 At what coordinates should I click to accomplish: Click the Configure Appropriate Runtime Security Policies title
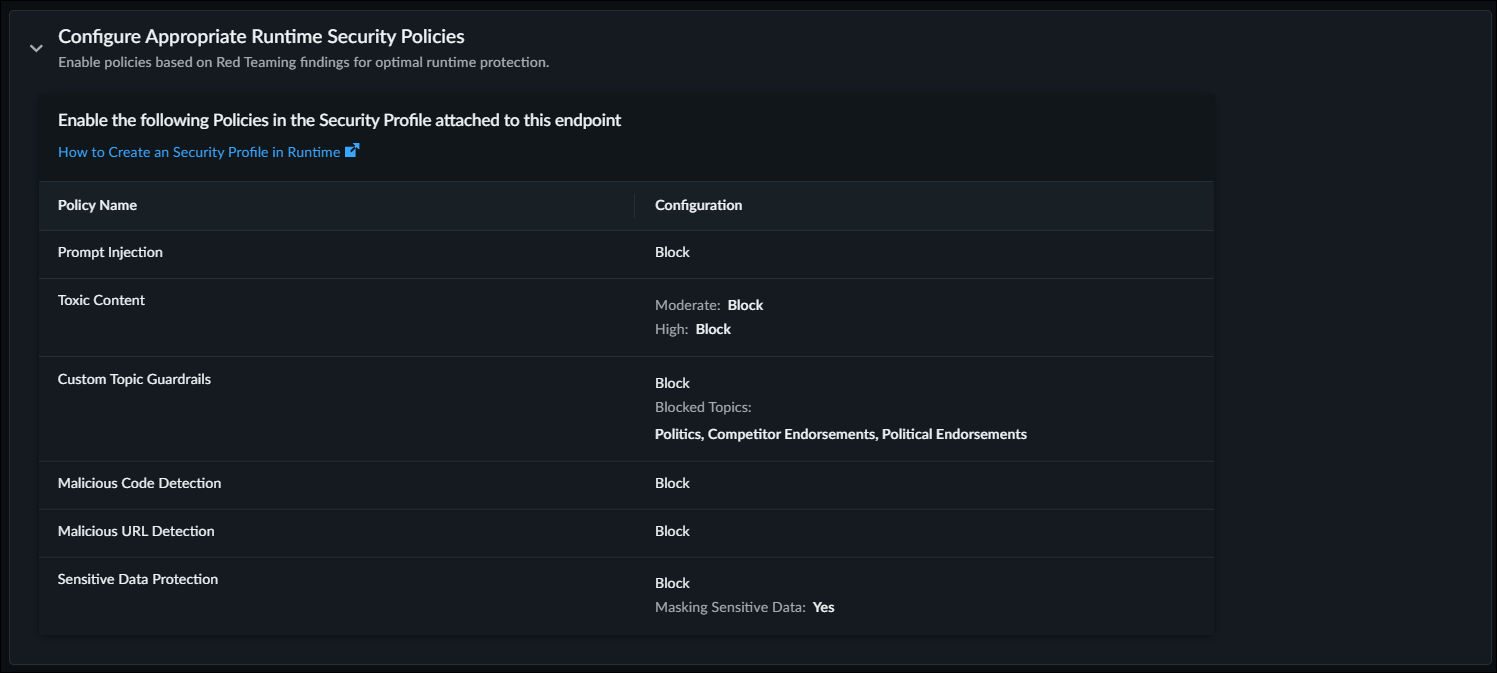(261, 37)
